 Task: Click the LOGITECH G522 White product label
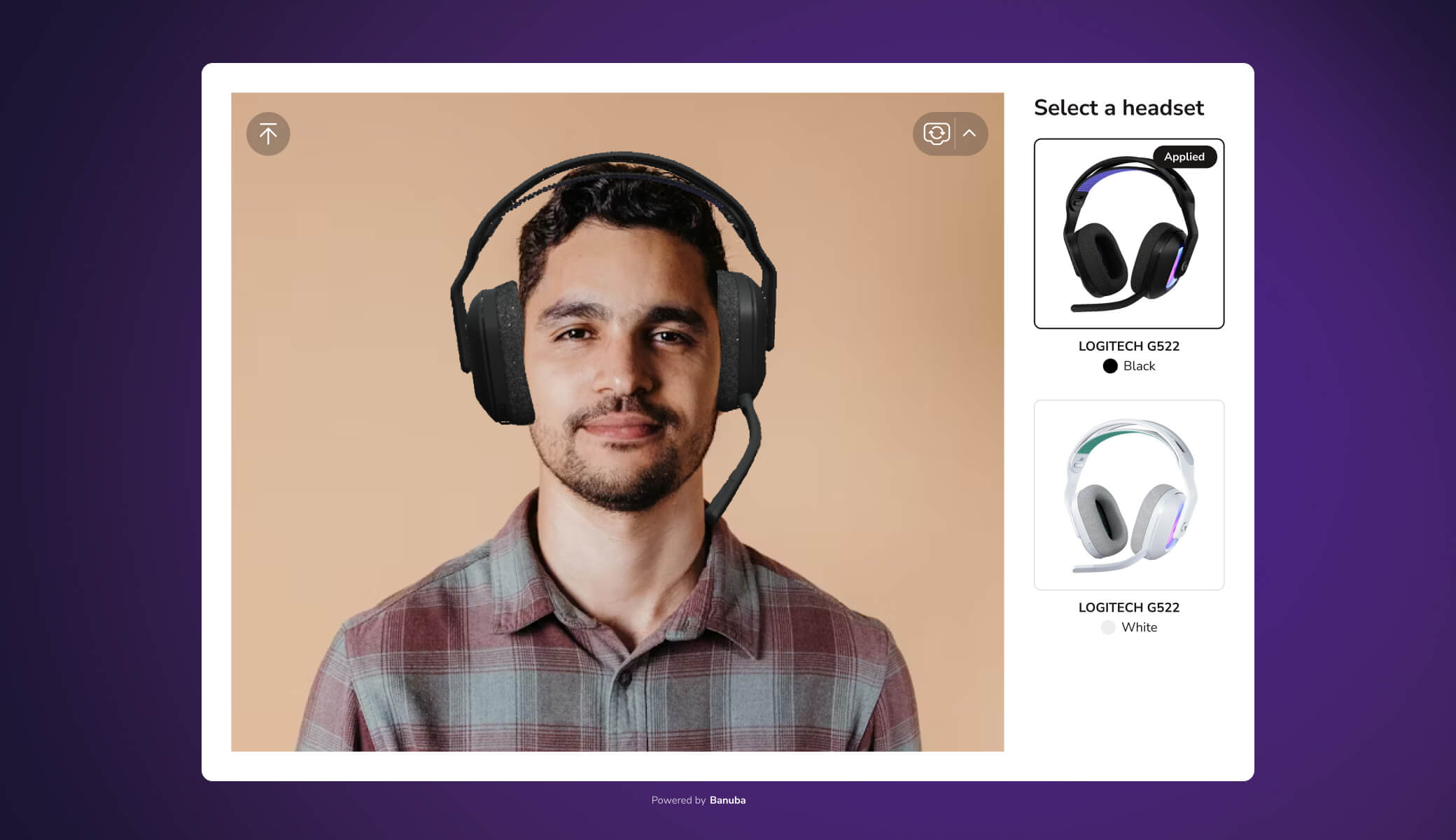1128,607
